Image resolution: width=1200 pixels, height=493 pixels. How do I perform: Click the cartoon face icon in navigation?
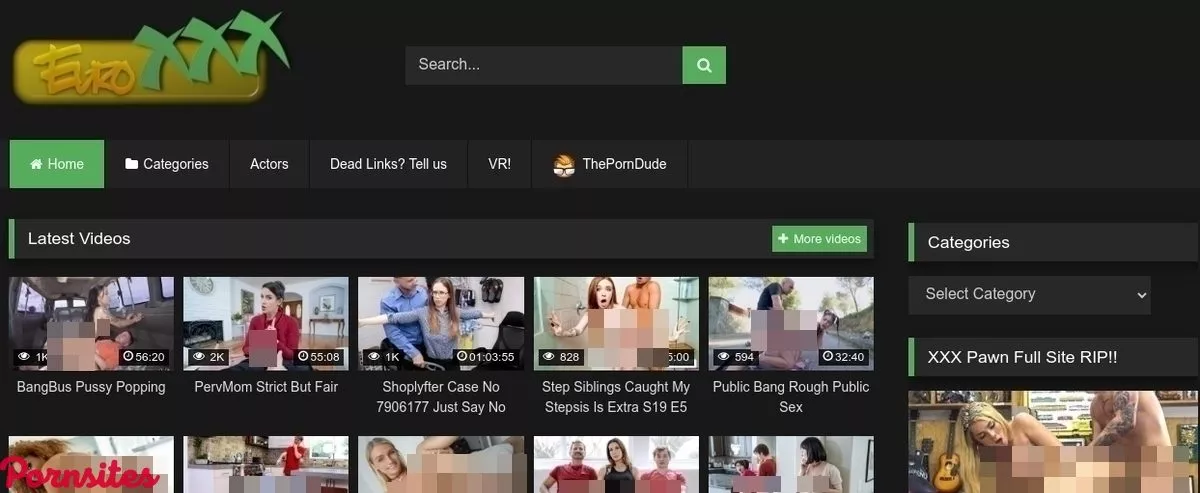coord(564,165)
